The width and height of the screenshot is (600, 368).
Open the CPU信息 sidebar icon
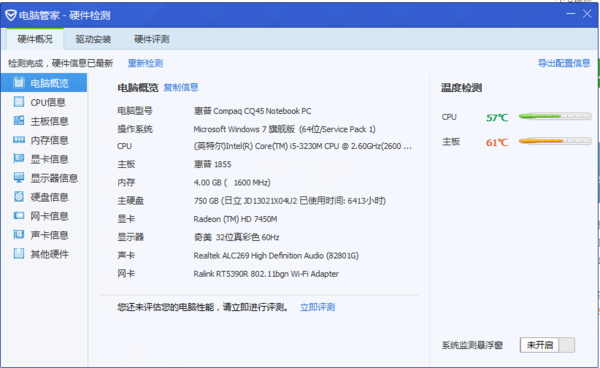tap(19, 102)
